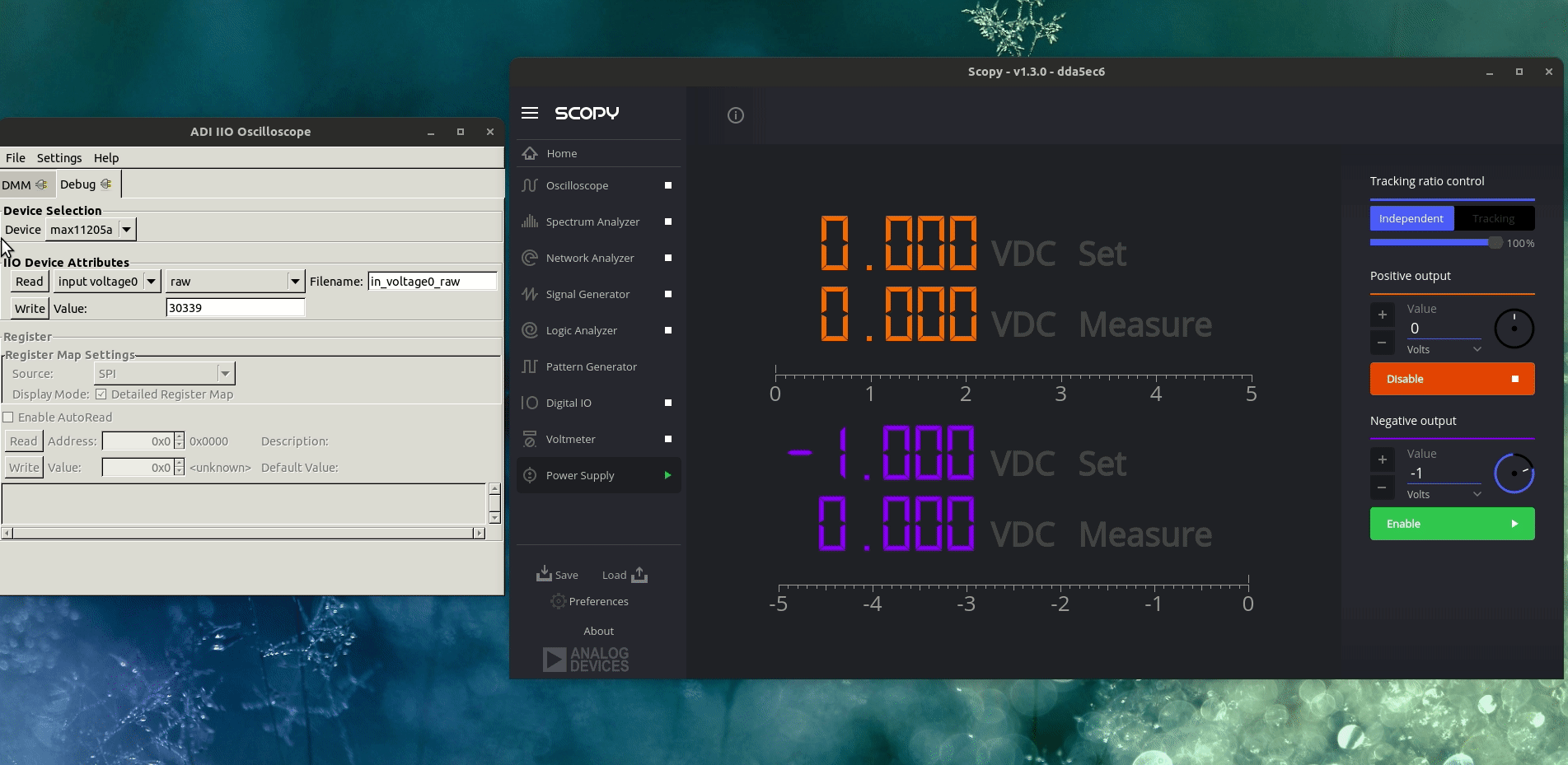Click the positive output knob dial
This screenshot has height=765, width=1568.
point(1514,329)
